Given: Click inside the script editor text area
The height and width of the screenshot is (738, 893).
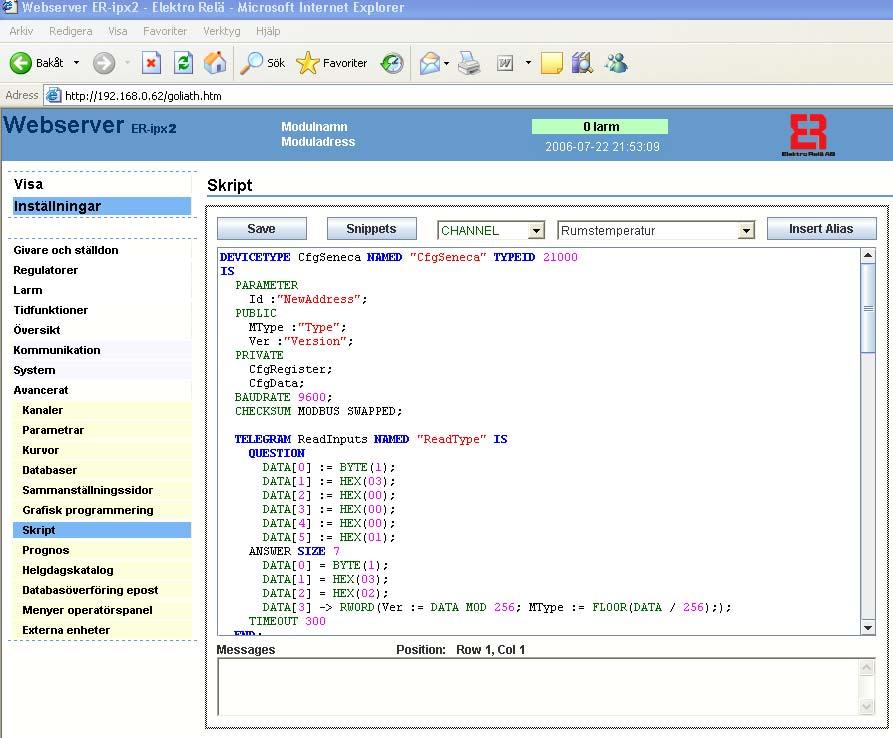Looking at the screenshot, I should click(x=539, y=441).
